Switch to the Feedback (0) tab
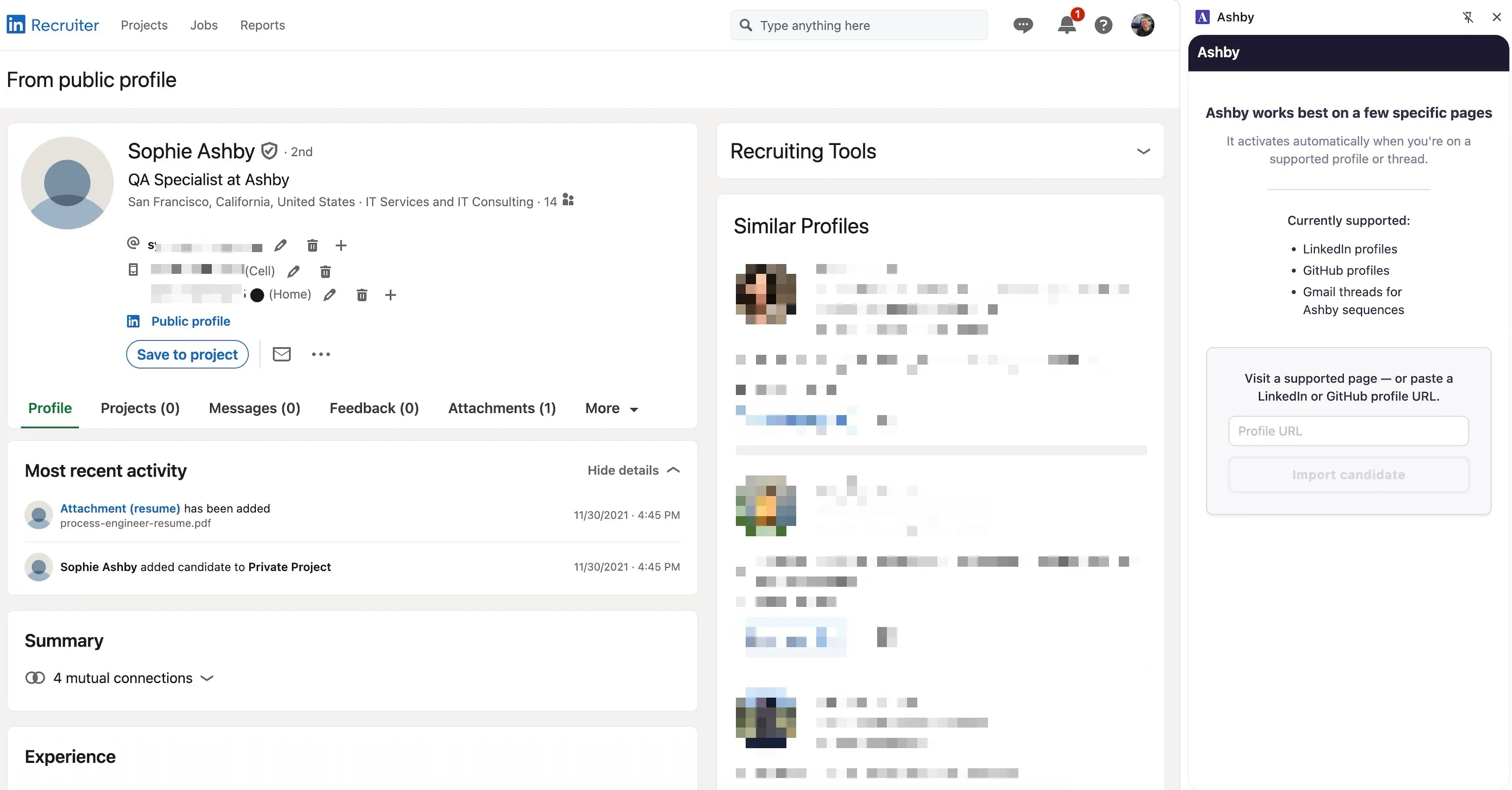 pos(374,408)
